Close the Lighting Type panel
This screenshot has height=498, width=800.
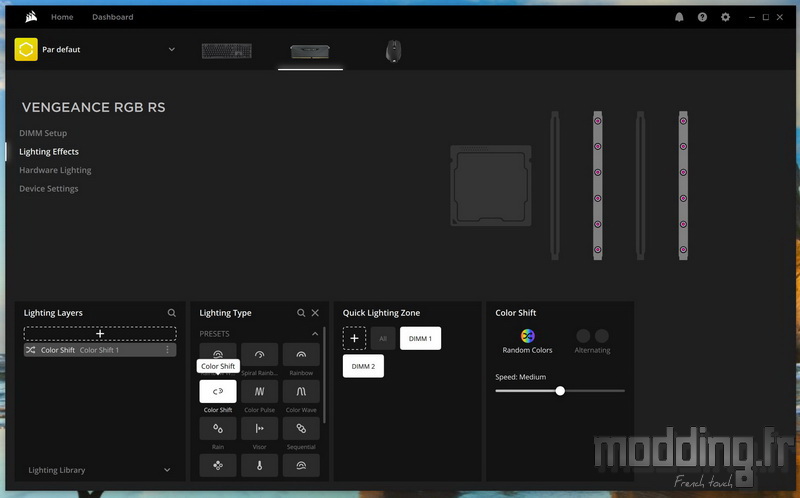coord(315,313)
